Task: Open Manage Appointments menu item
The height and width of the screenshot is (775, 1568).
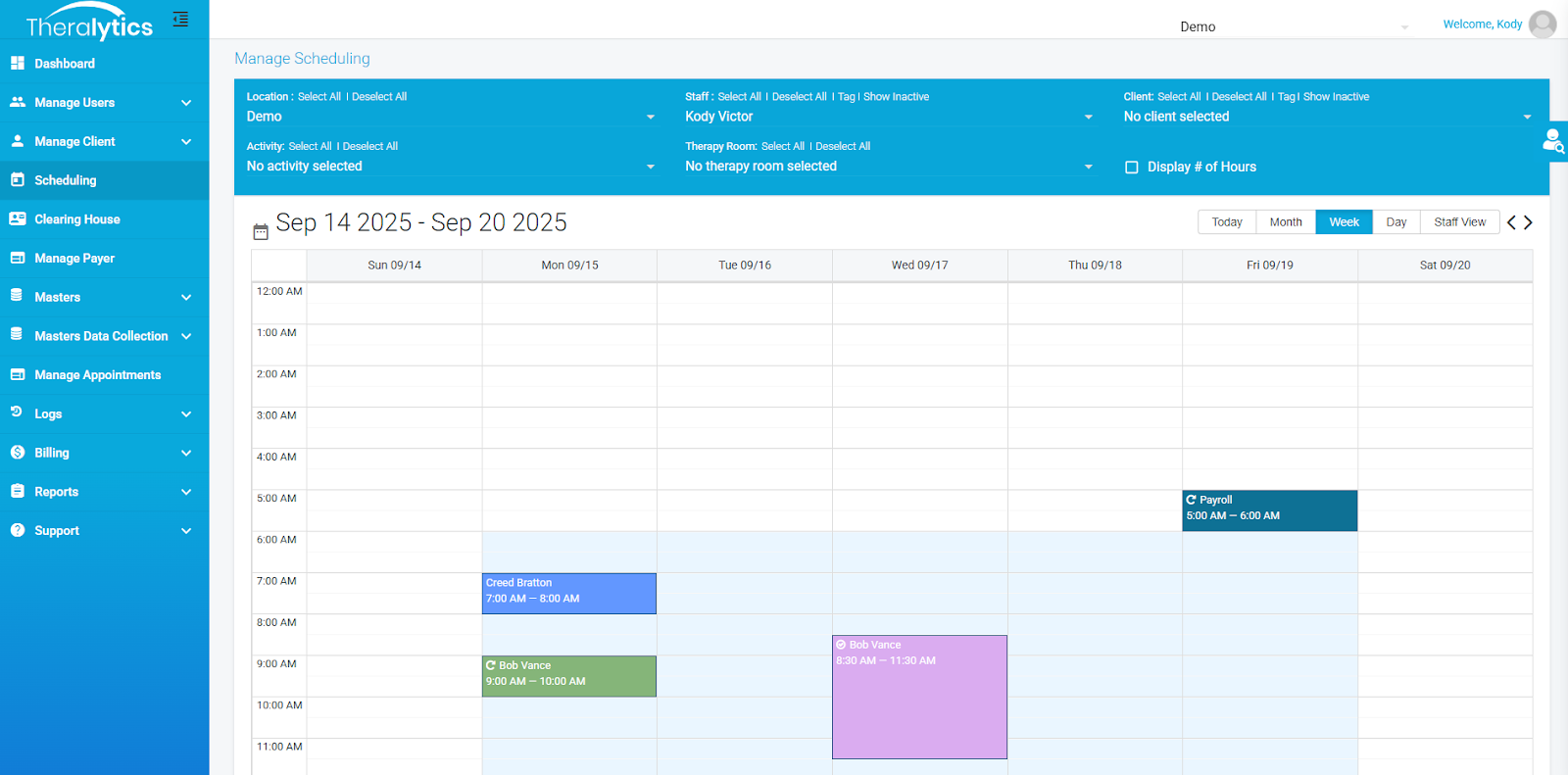Action: pyautogui.click(x=104, y=375)
